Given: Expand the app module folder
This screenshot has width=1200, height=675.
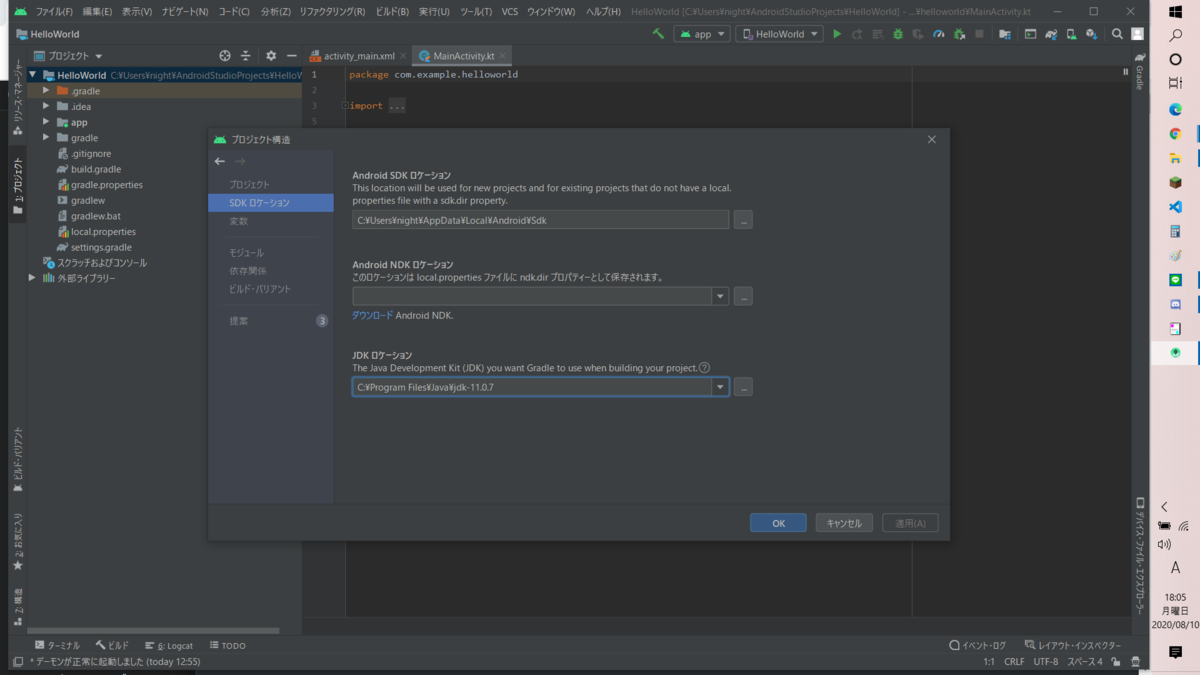Looking at the screenshot, I should coord(46,122).
